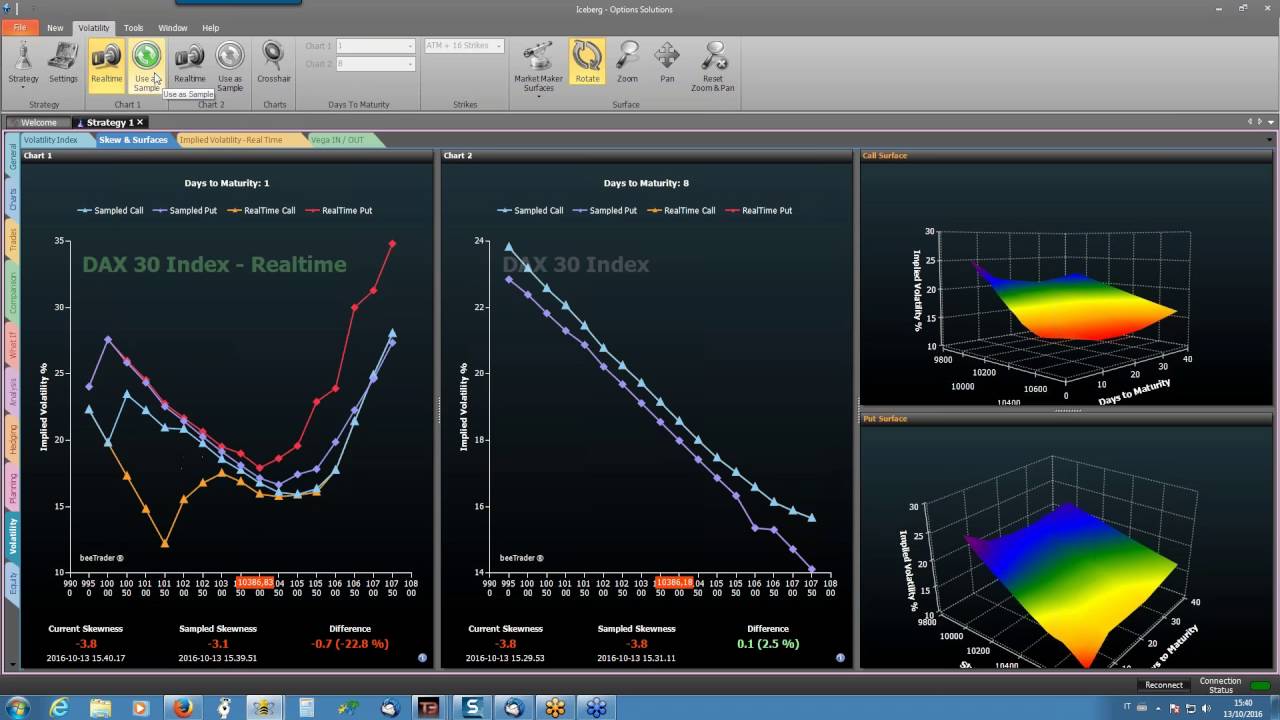Open the Strategy ribbon dropdown
Screen dimensions: 1280x720
pyautogui.click(x=23, y=64)
